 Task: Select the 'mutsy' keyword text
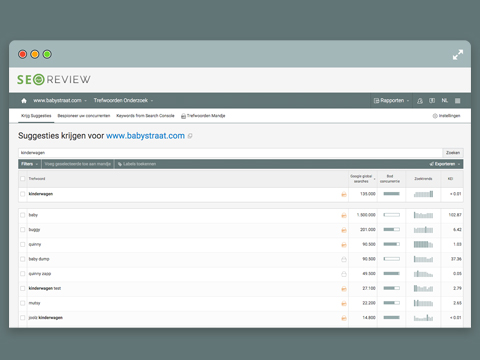34,303
